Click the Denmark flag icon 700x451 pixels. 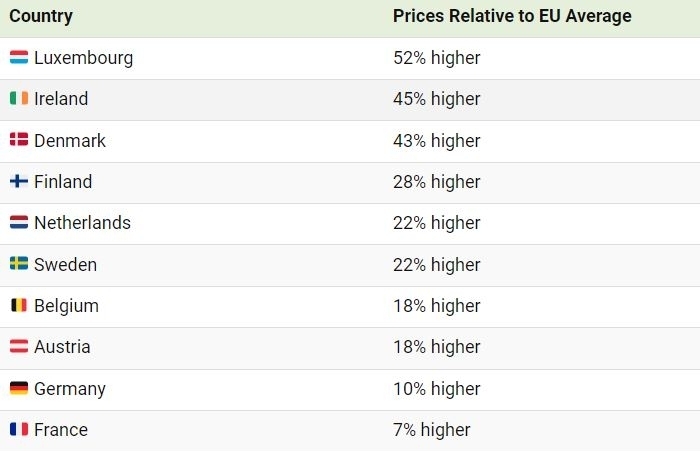[x=19, y=141]
